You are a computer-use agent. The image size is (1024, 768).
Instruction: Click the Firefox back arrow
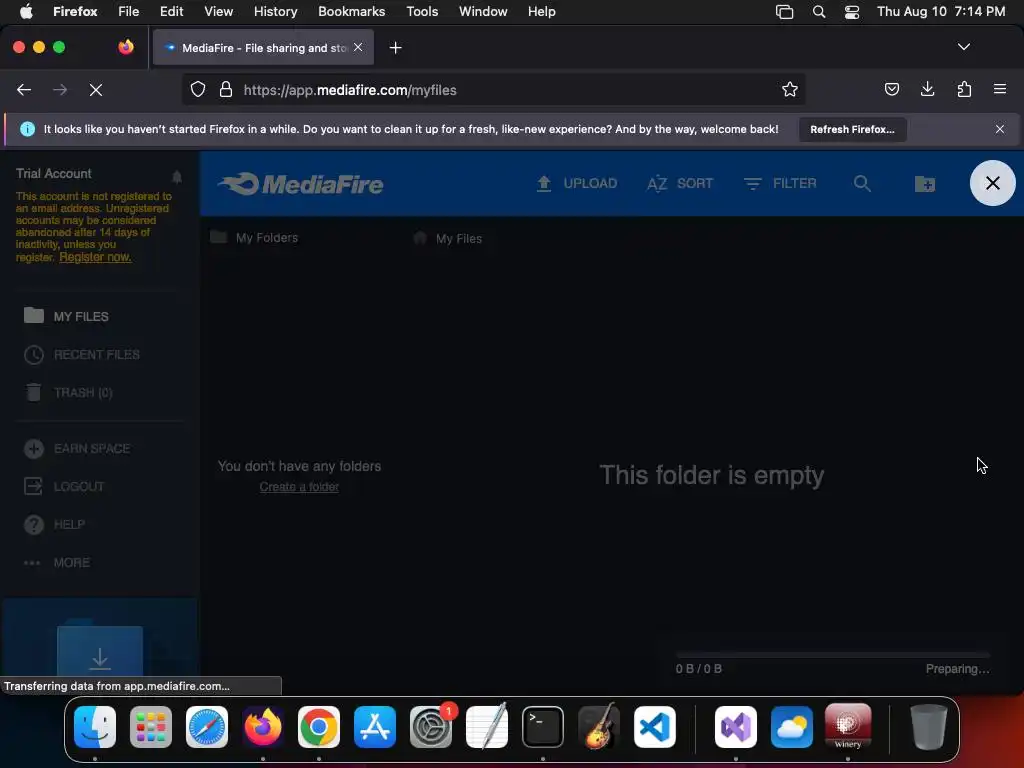[x=24, y=89]
